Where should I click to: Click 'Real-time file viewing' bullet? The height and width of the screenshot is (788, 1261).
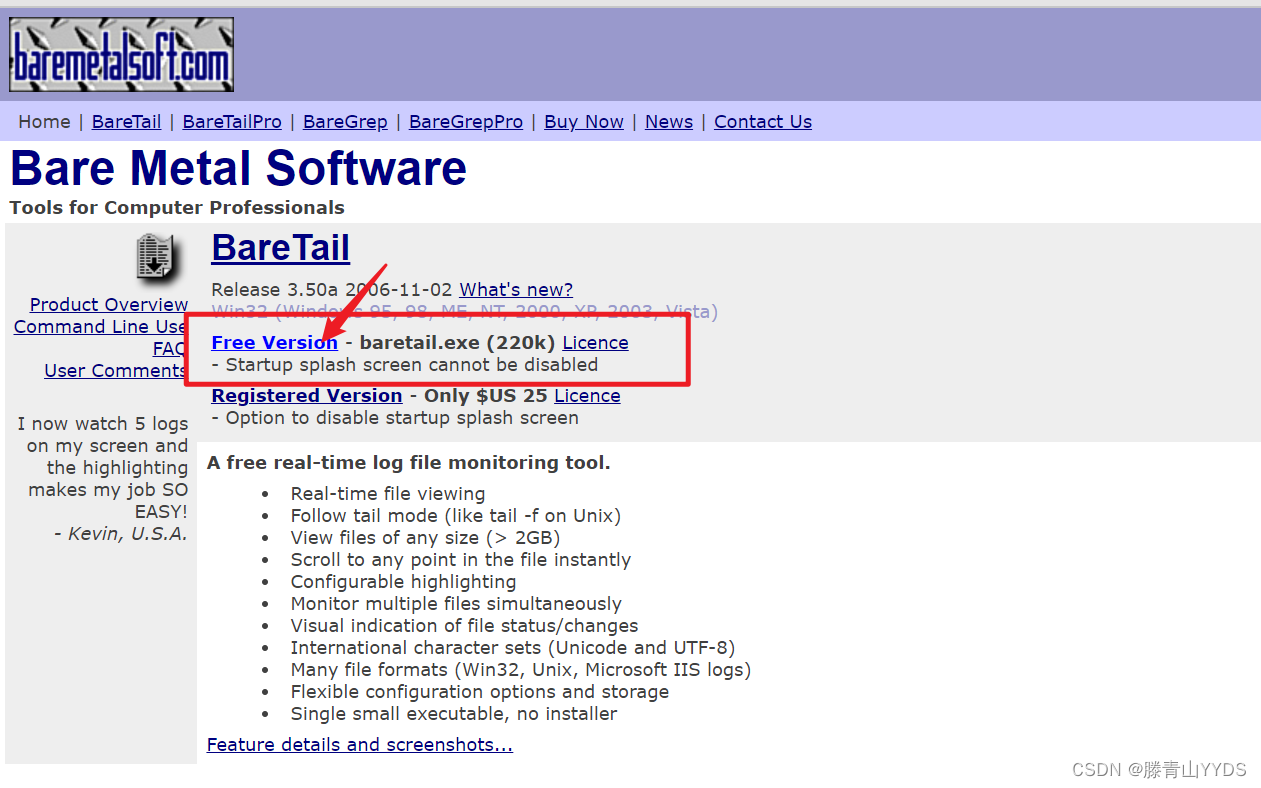(x=388, y=494)
